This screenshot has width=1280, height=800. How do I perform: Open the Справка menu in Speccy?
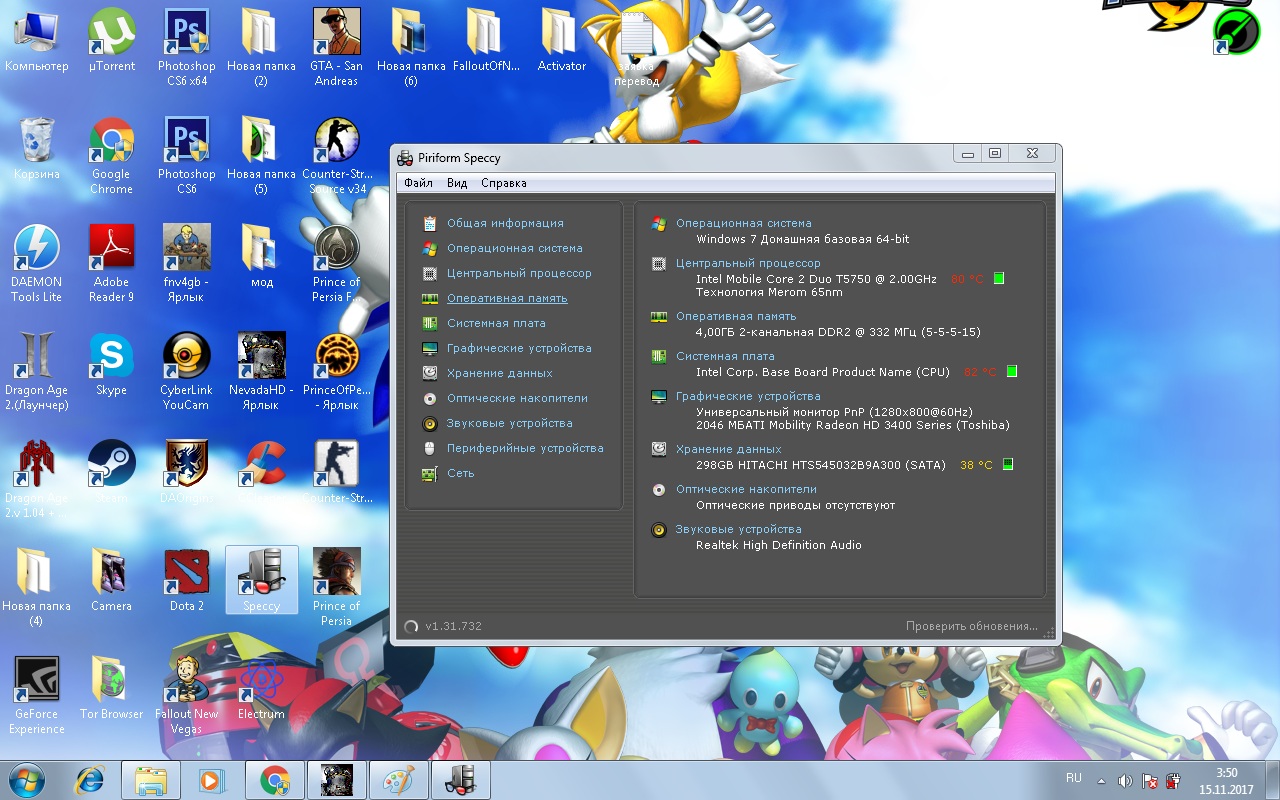click(504, 183)
